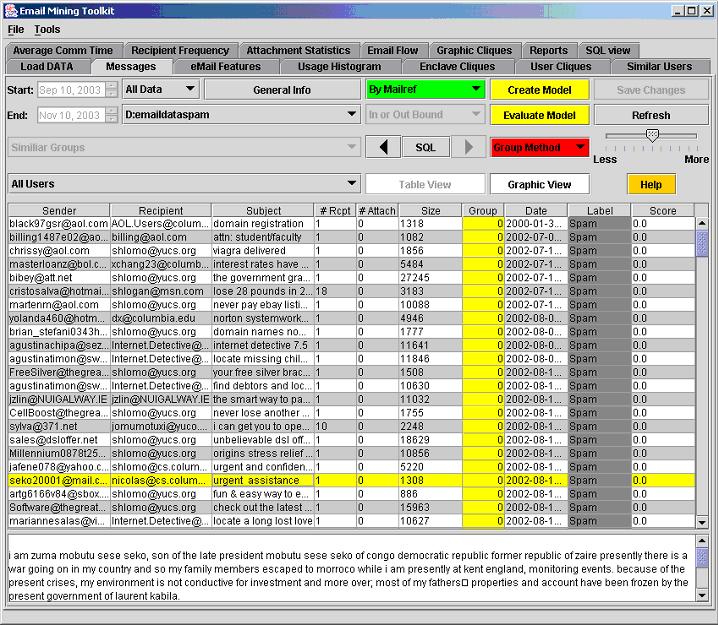Click the right arrow button beside SQL
Viewport: 718px width, 625px height.
467,147
